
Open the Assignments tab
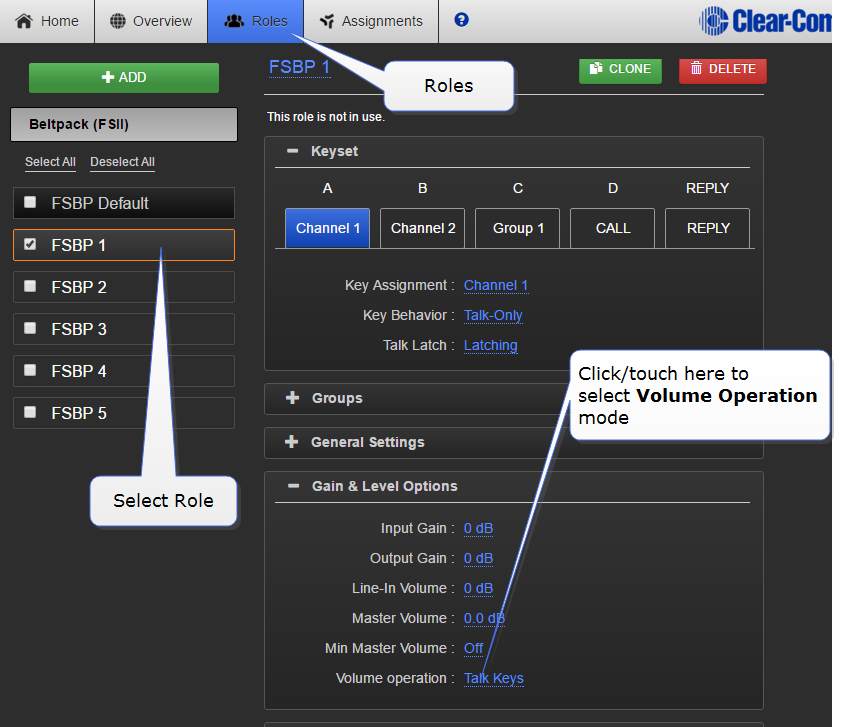[x=371, y=21]
